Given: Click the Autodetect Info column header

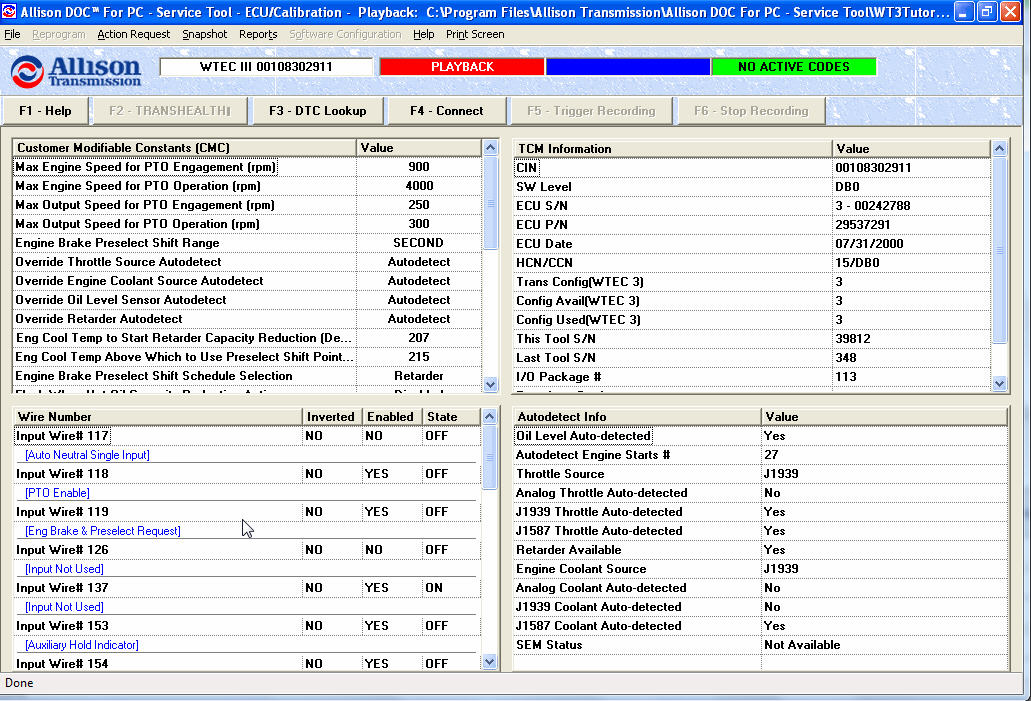Looking at the screenshot, I should coord(638,417).
